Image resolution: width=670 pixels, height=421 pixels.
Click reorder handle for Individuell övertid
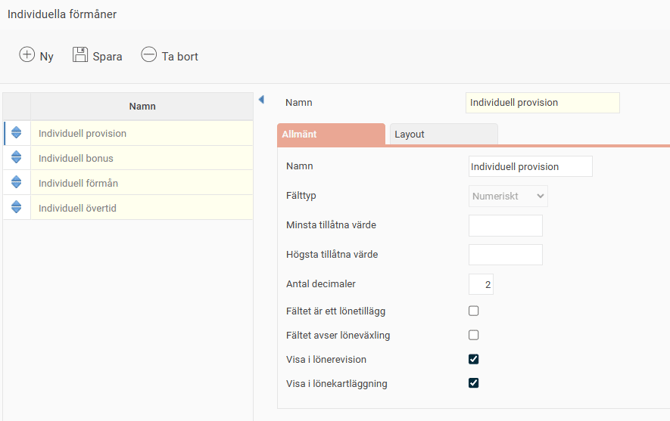[16, 207]
